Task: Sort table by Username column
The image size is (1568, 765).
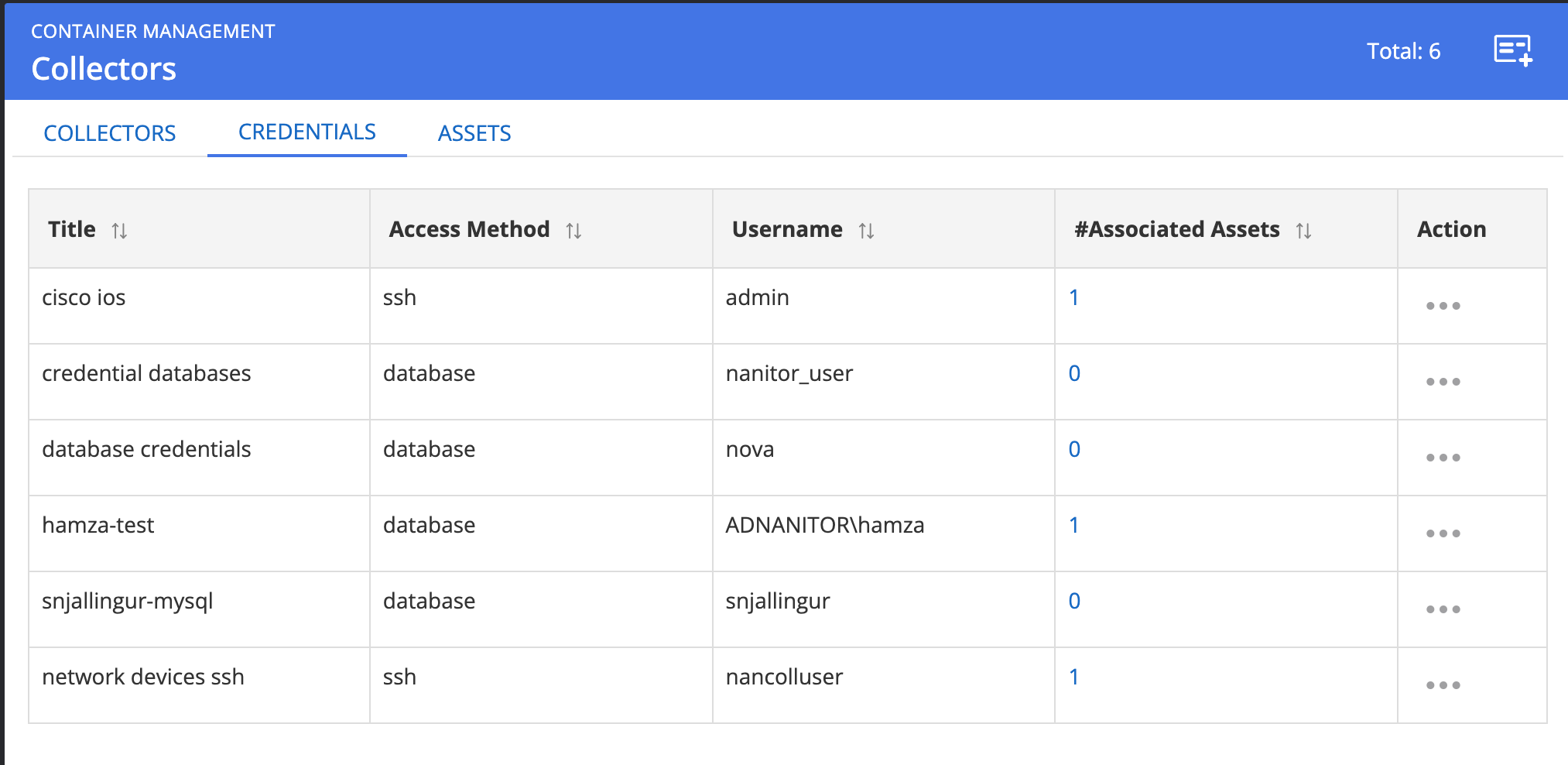Action: point(866,231)
